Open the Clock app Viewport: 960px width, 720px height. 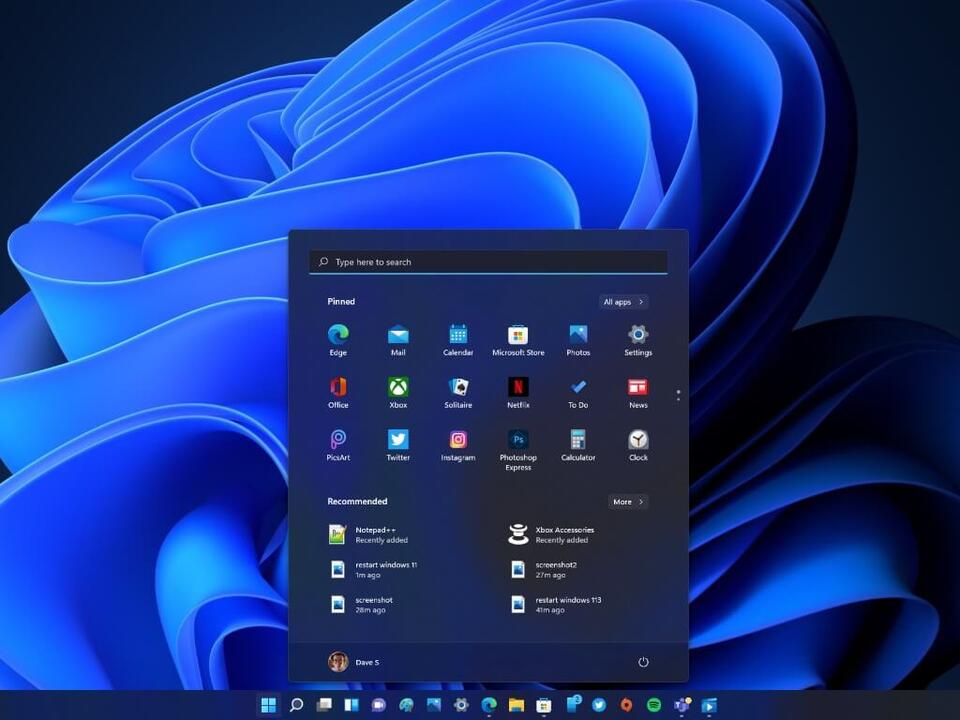pyautogui.click(x=638, y=445)
